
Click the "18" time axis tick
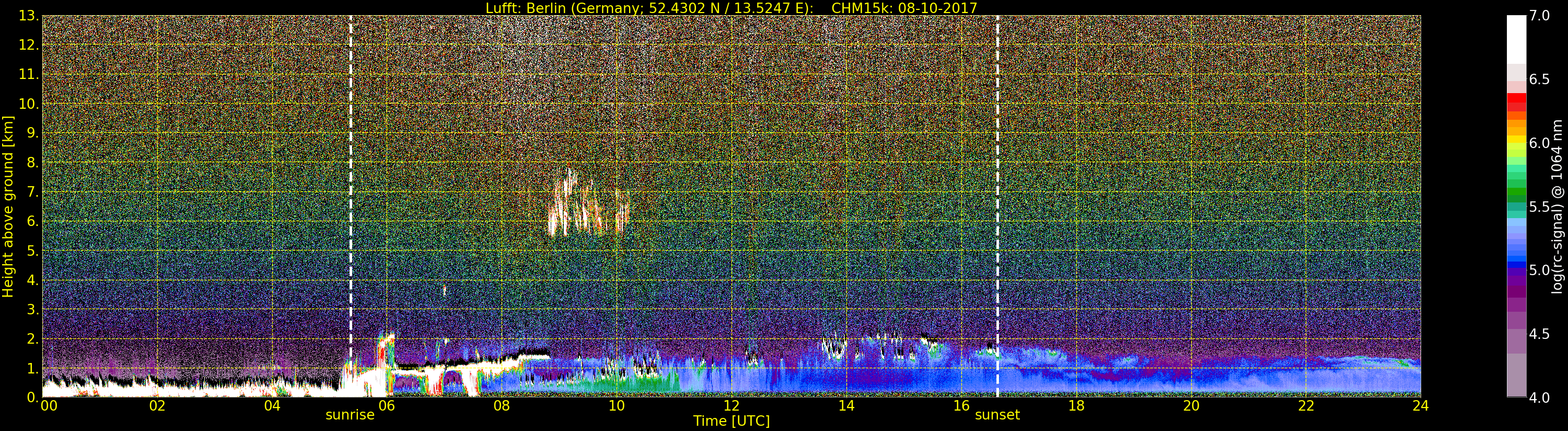point(1076,406)
